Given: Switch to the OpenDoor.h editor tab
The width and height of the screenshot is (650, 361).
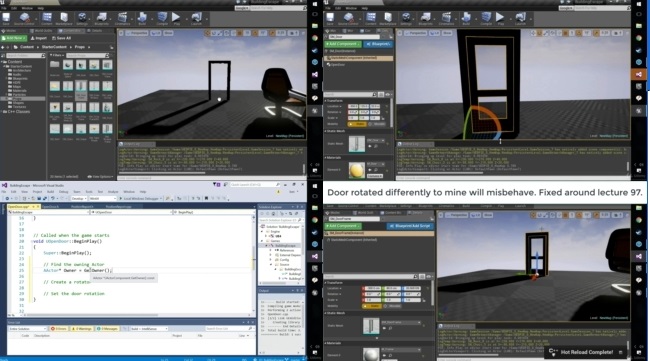Looking at the screenshot, I should click(50, 206).
